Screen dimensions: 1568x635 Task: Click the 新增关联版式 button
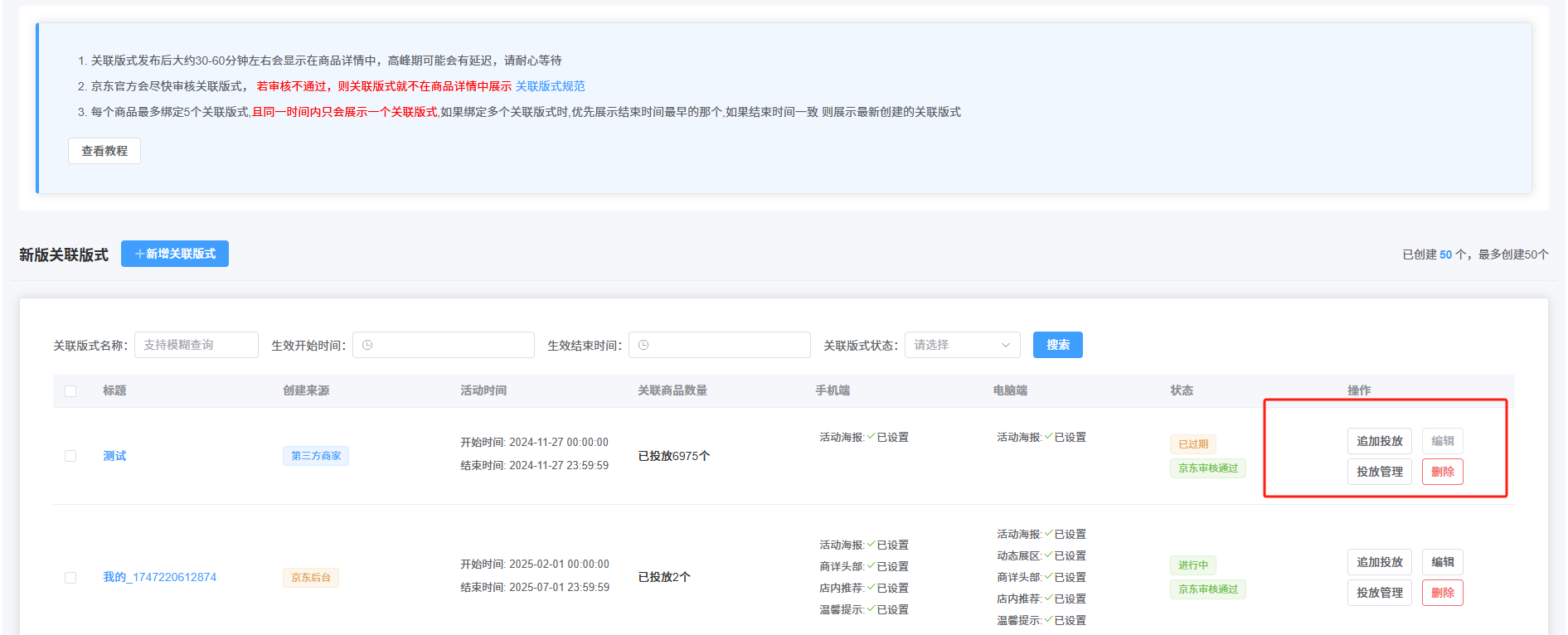click(175, 254)
